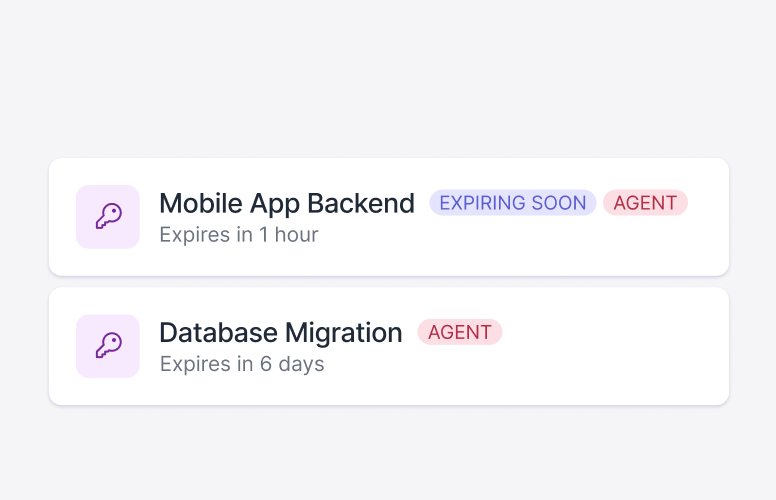Click the '1 hour' expiry value

(289, 235)
